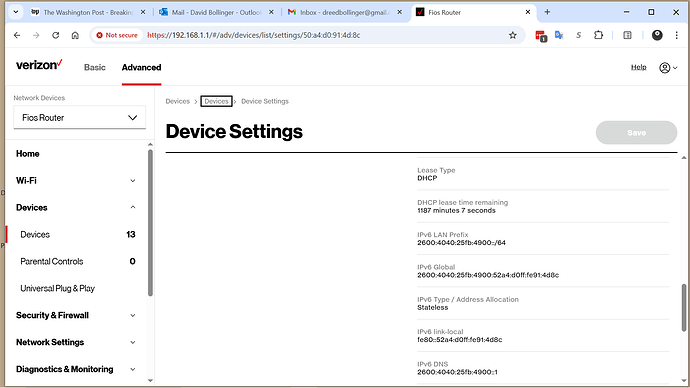690x388 pixels.
Task: Click the S extension icon
Action: click(x=578, y=35)
